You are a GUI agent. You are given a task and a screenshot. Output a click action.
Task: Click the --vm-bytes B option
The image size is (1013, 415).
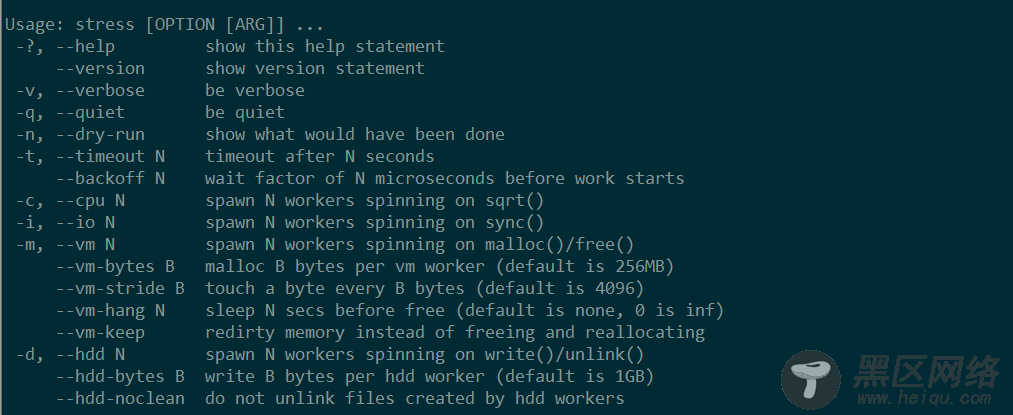(x=115, y=266)
